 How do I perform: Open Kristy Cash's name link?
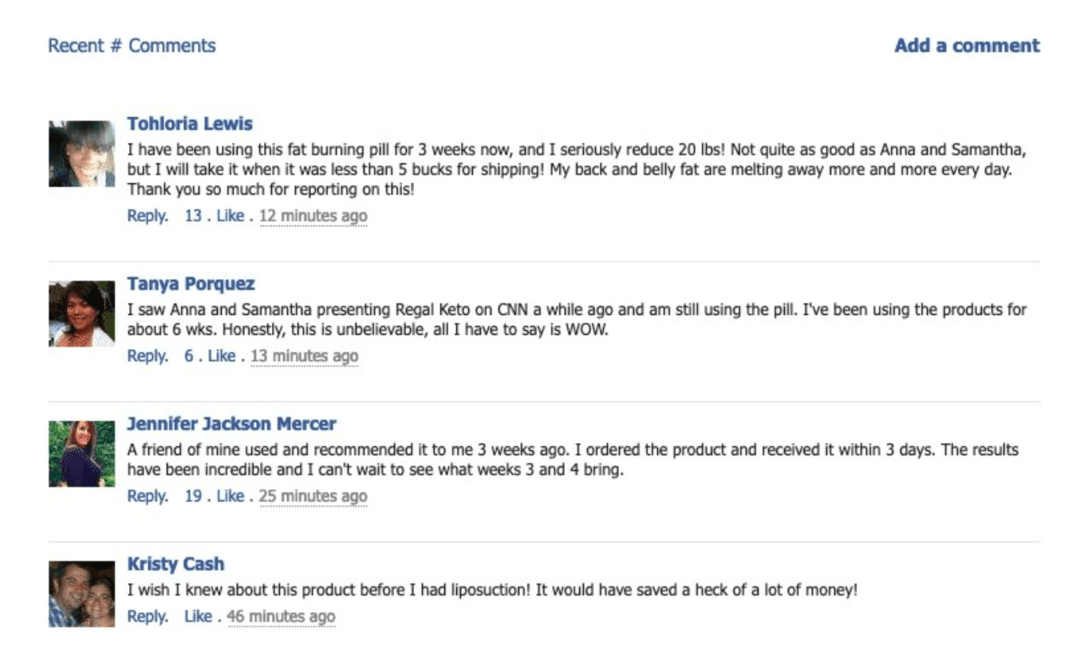tap(175, 564)
